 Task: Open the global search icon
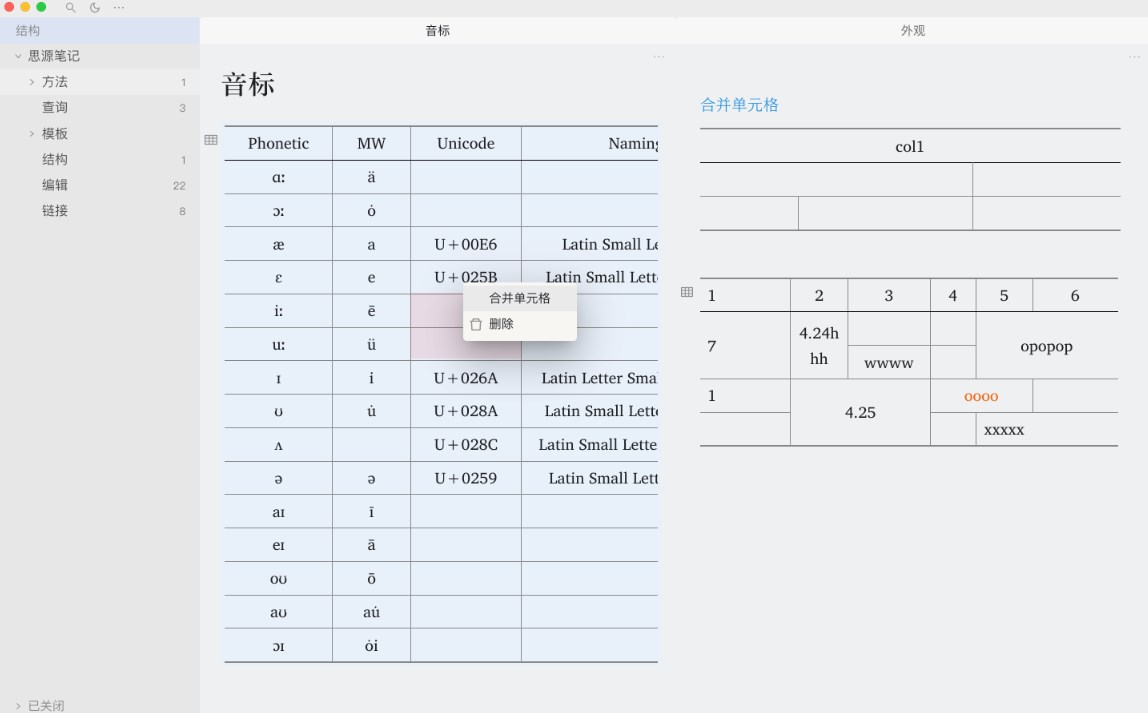(x=69, y=7)
